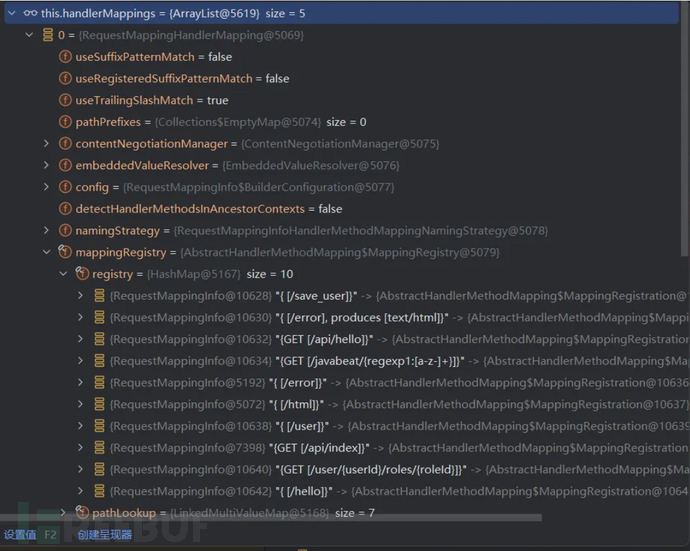Click the watch glasses icon for this.handlerMappings
The width and height of the screenshot is (690, 551).
click(x=30, y=13)
